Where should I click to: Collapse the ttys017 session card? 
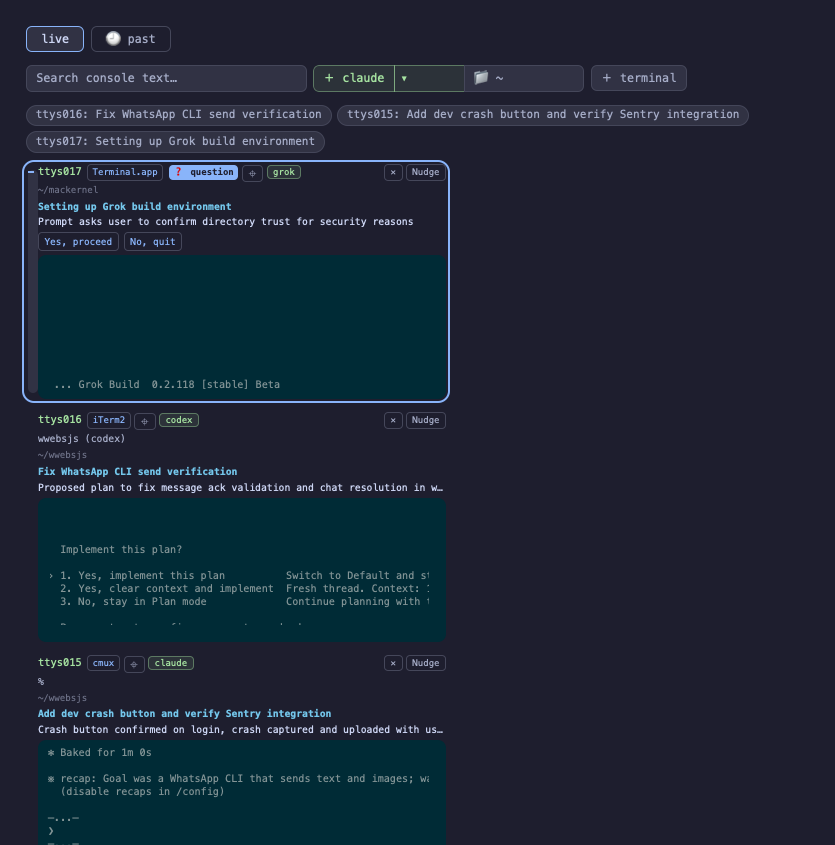pos(31,172)
